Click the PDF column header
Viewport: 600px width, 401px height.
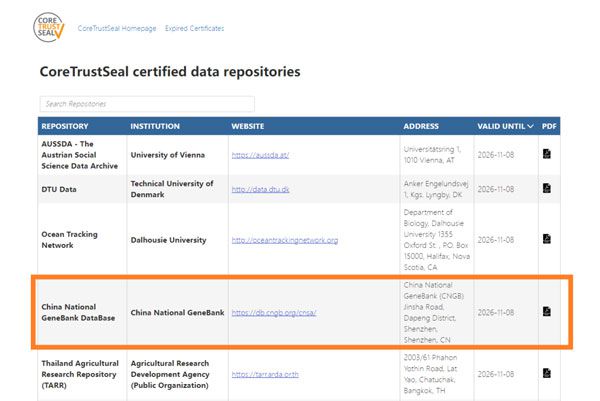pos(549,126)
